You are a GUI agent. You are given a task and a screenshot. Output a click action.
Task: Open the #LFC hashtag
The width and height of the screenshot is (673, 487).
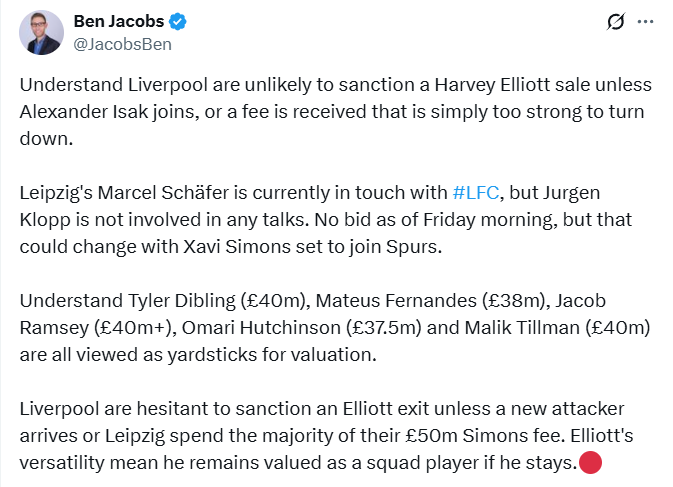(x=476, y=193)
